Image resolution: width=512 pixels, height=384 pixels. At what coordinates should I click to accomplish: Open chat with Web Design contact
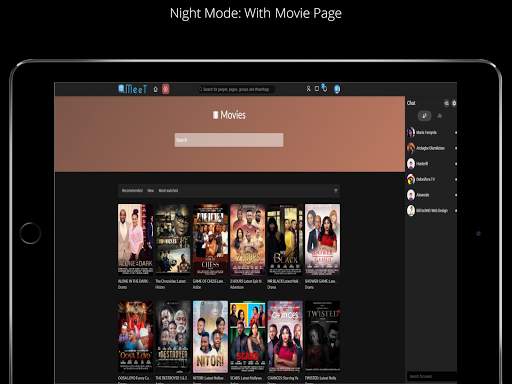coord(431,211)
